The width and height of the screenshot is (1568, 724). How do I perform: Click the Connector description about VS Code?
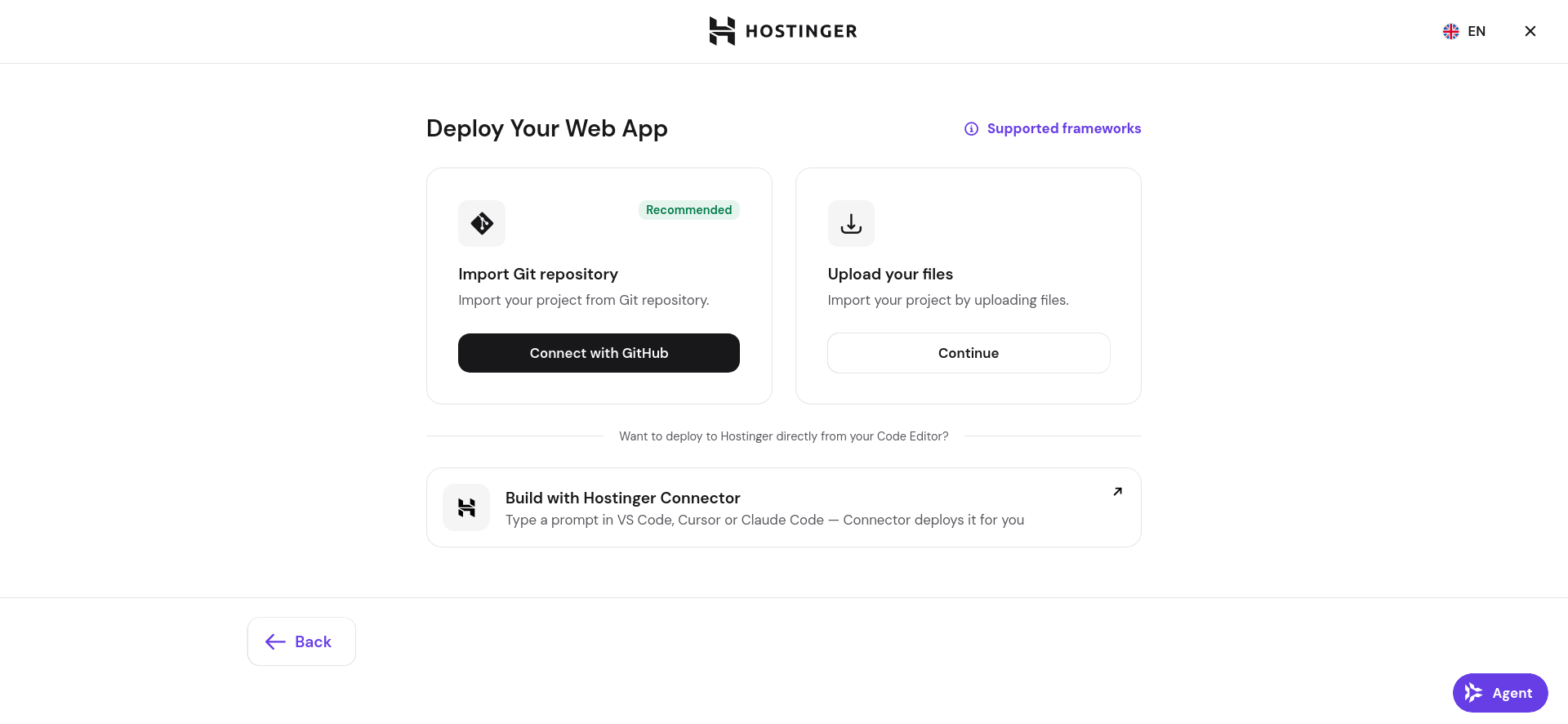point(764,520)
